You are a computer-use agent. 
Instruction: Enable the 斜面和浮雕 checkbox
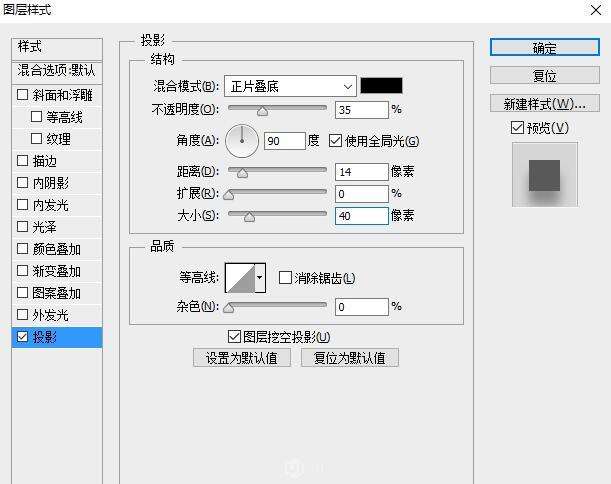23,95
